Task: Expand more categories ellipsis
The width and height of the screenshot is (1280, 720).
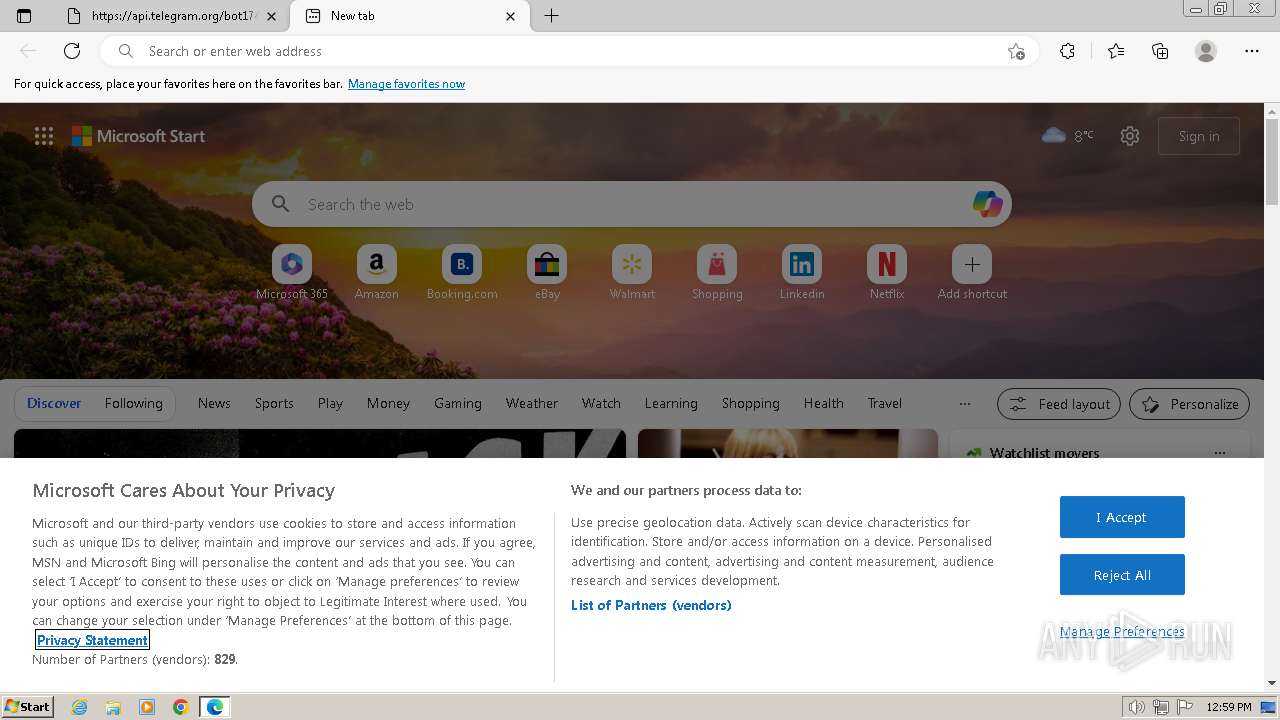Action: click(x=965, y=404)
